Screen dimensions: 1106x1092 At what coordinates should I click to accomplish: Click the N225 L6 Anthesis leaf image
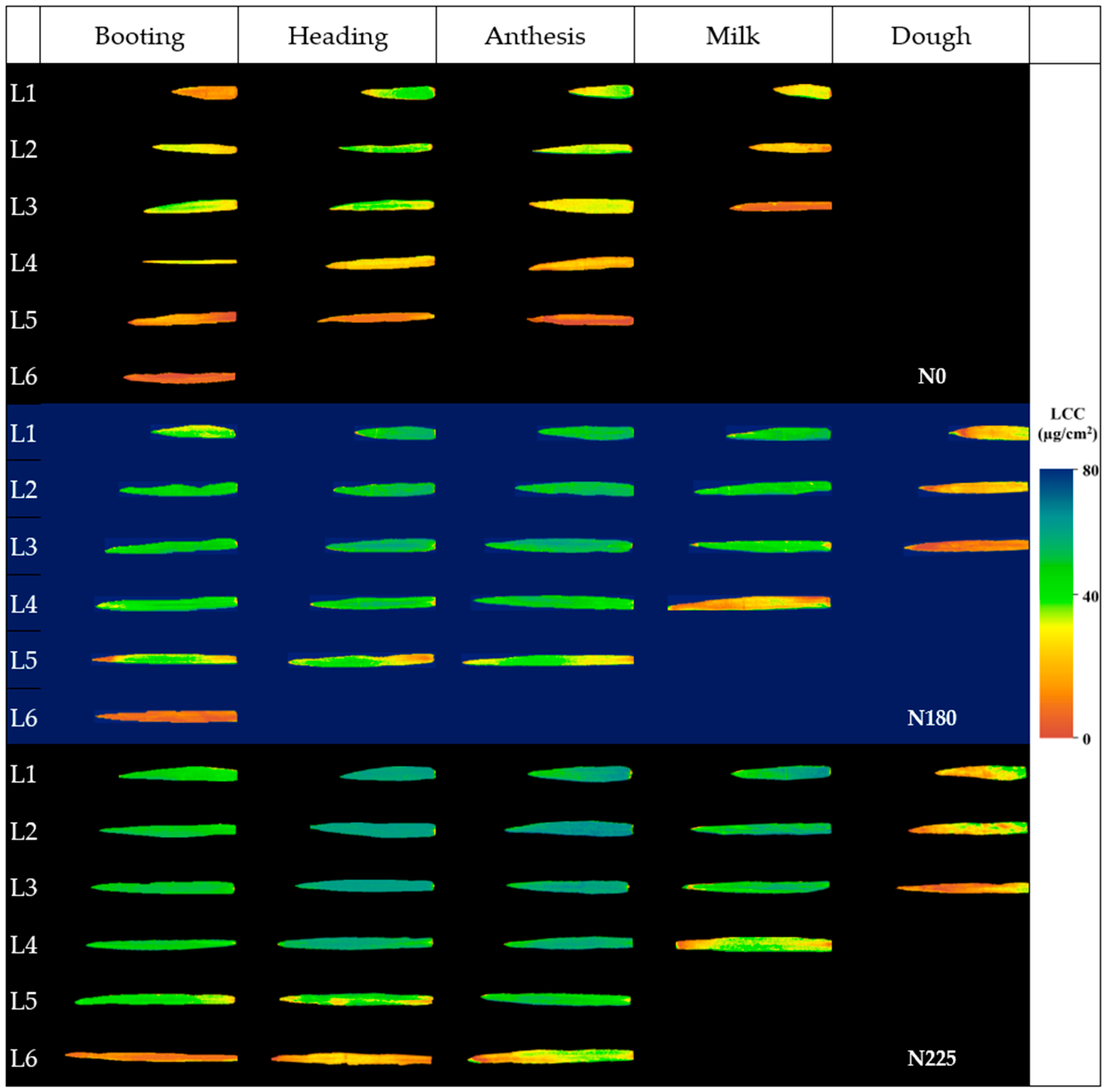pyautogui.click(x=551, y=1056)
